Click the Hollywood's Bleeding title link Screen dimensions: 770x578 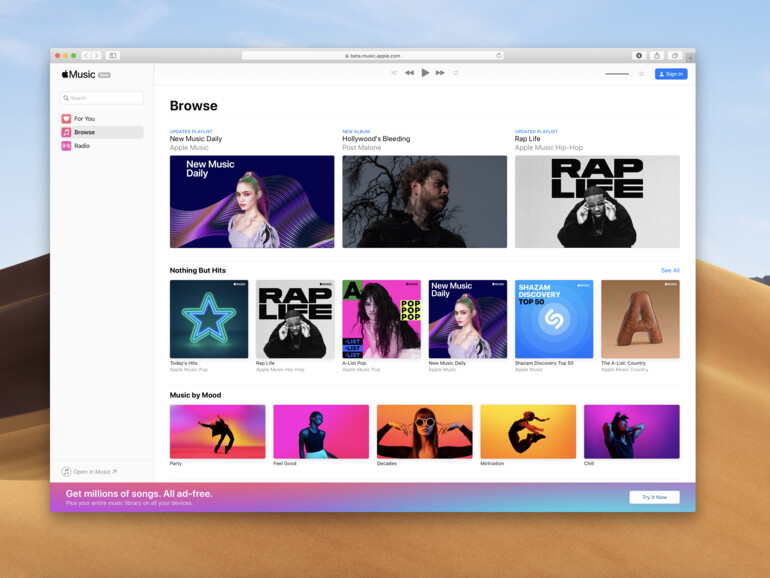(x=376, y=139)
